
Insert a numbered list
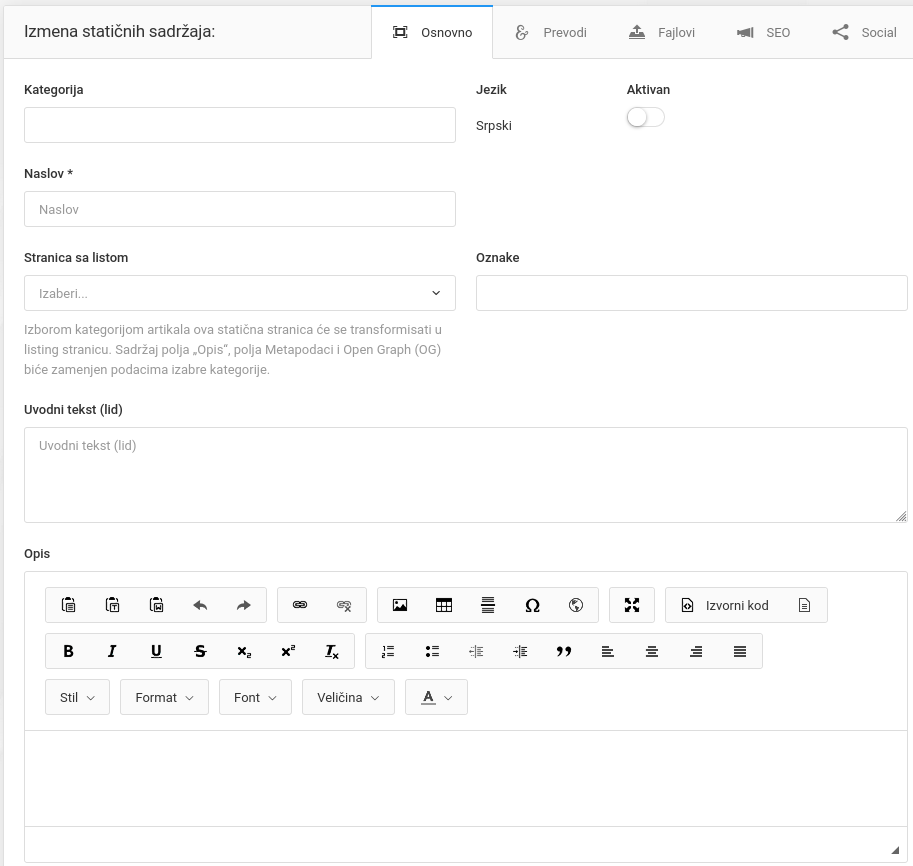tap(388, 651)
